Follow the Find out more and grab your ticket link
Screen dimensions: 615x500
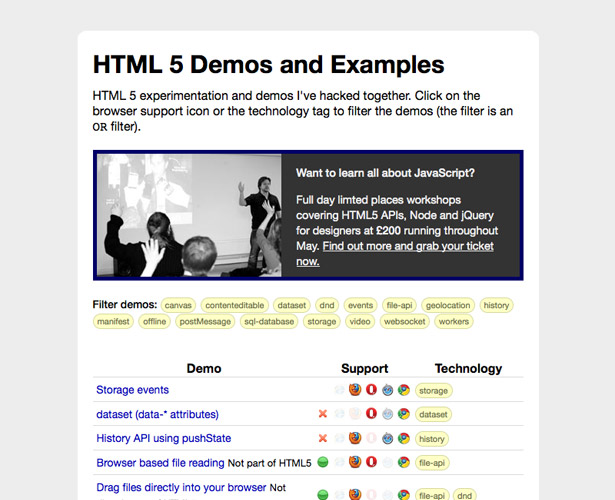point(408,246)
